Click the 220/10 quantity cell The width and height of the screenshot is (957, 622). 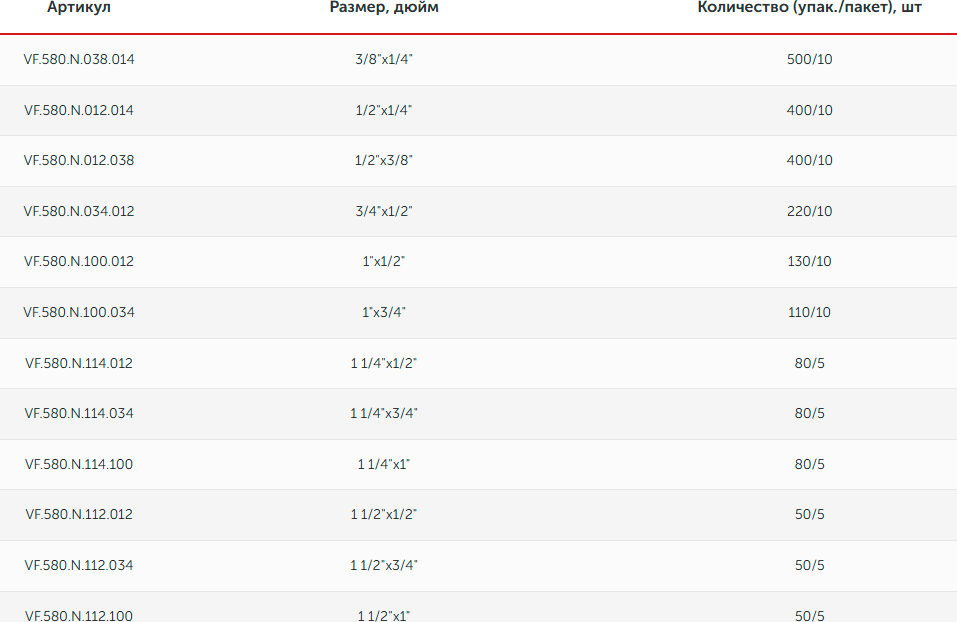809,211
